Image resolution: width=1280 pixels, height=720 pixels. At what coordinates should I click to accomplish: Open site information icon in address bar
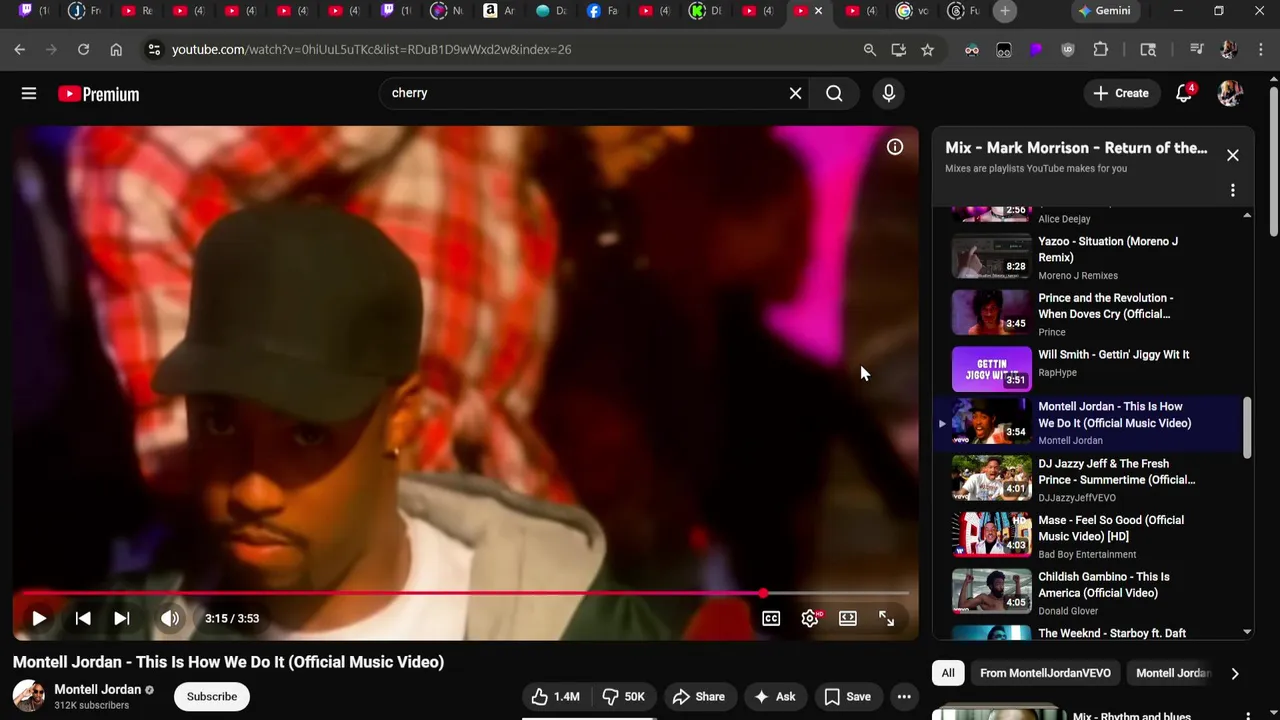(153, 49)
